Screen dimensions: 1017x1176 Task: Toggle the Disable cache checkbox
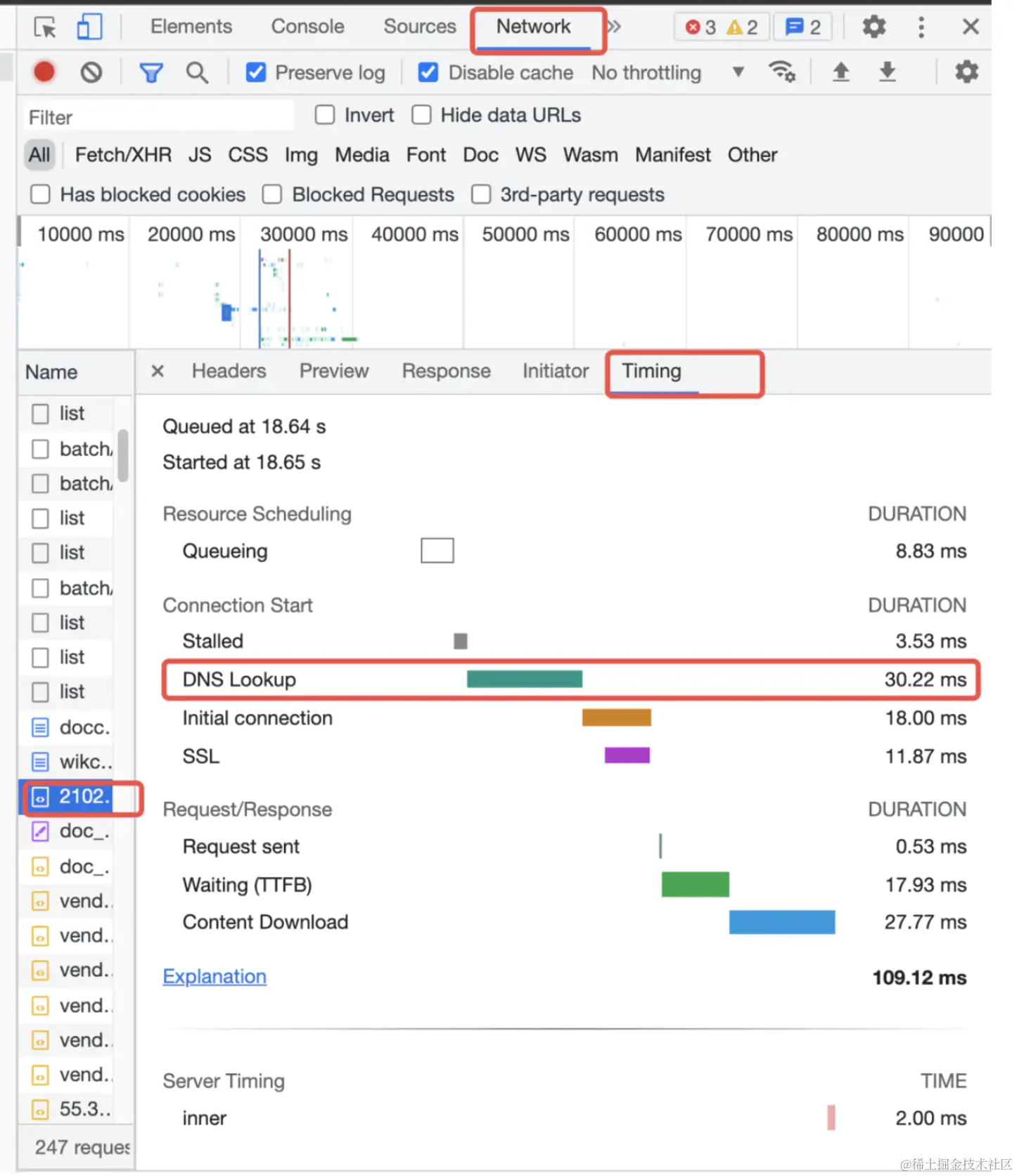click(x=428, y=72)
